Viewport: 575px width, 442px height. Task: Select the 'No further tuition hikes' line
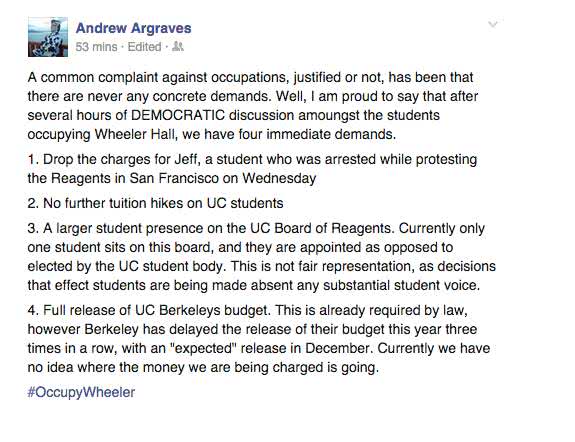pyautogui.click(x=155, y=203)
